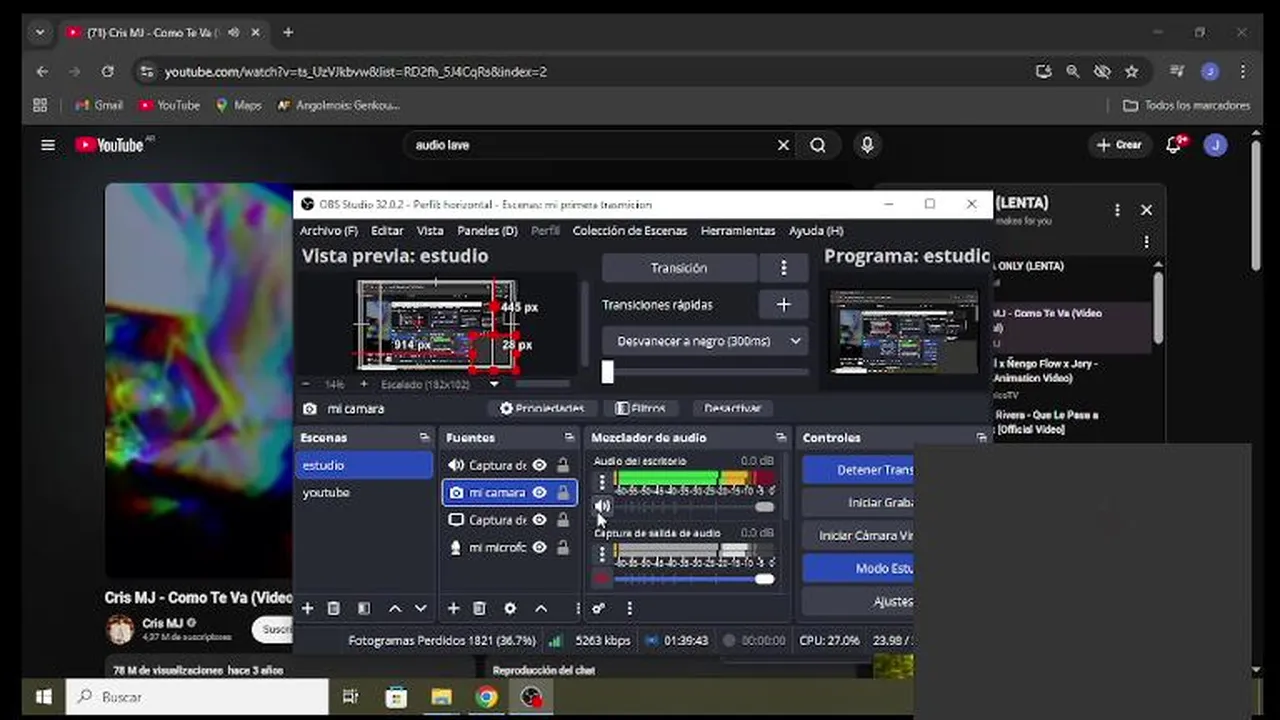The height and width of the screenshot is (720, 1280).
Task: Open source properties gear in Fuentes toolbar
Action: coord(510,608)
